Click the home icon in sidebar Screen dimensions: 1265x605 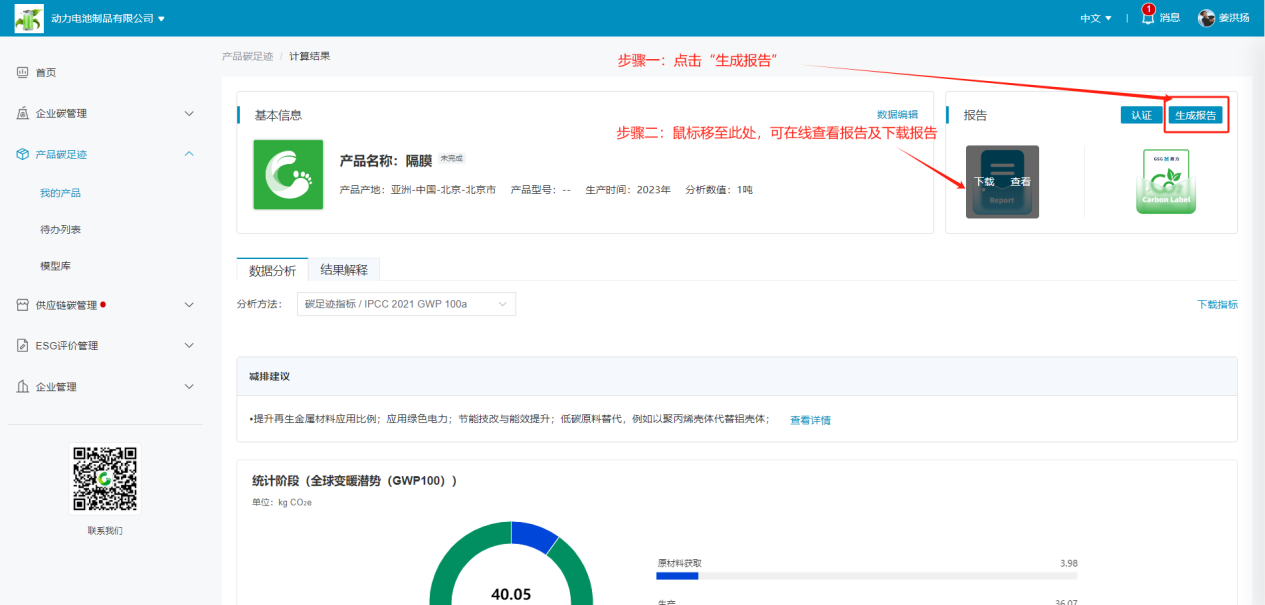(x=23, y=72)
